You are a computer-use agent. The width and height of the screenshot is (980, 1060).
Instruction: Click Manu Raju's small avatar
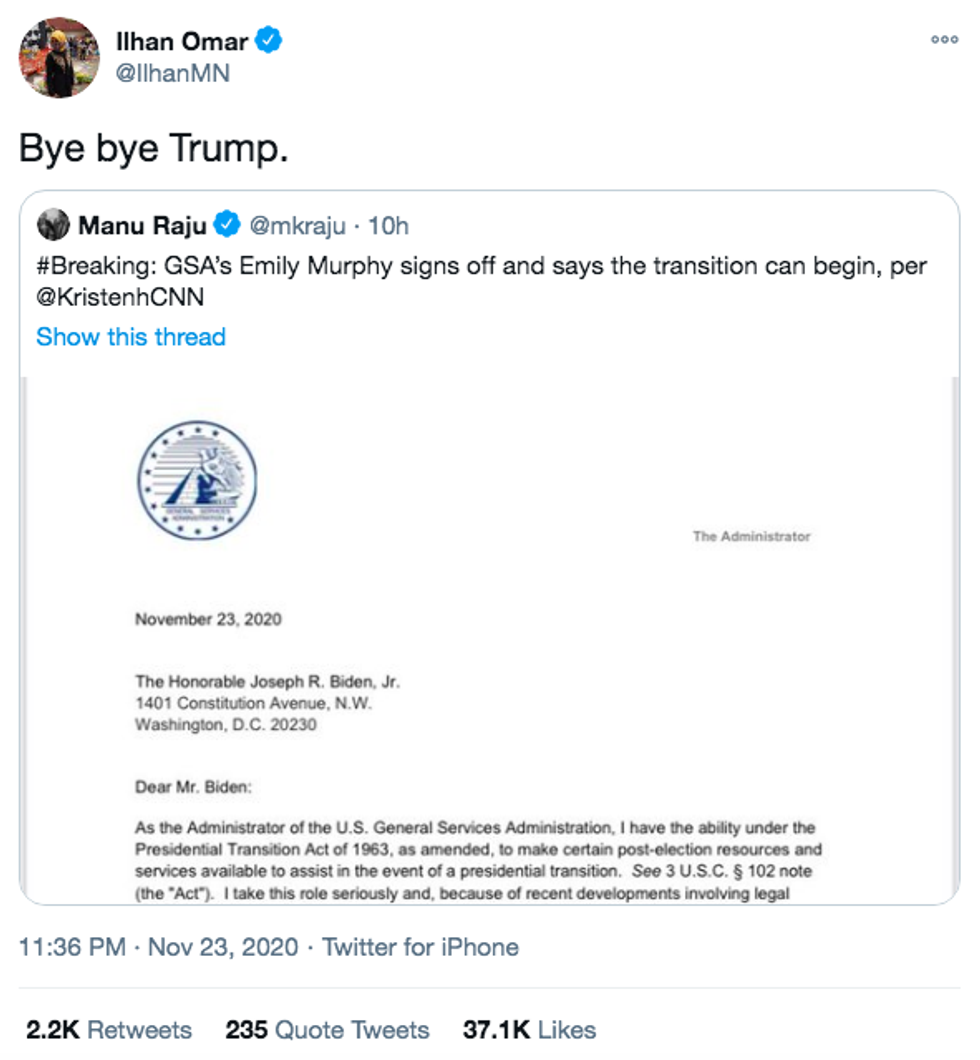tap(53, 226)
